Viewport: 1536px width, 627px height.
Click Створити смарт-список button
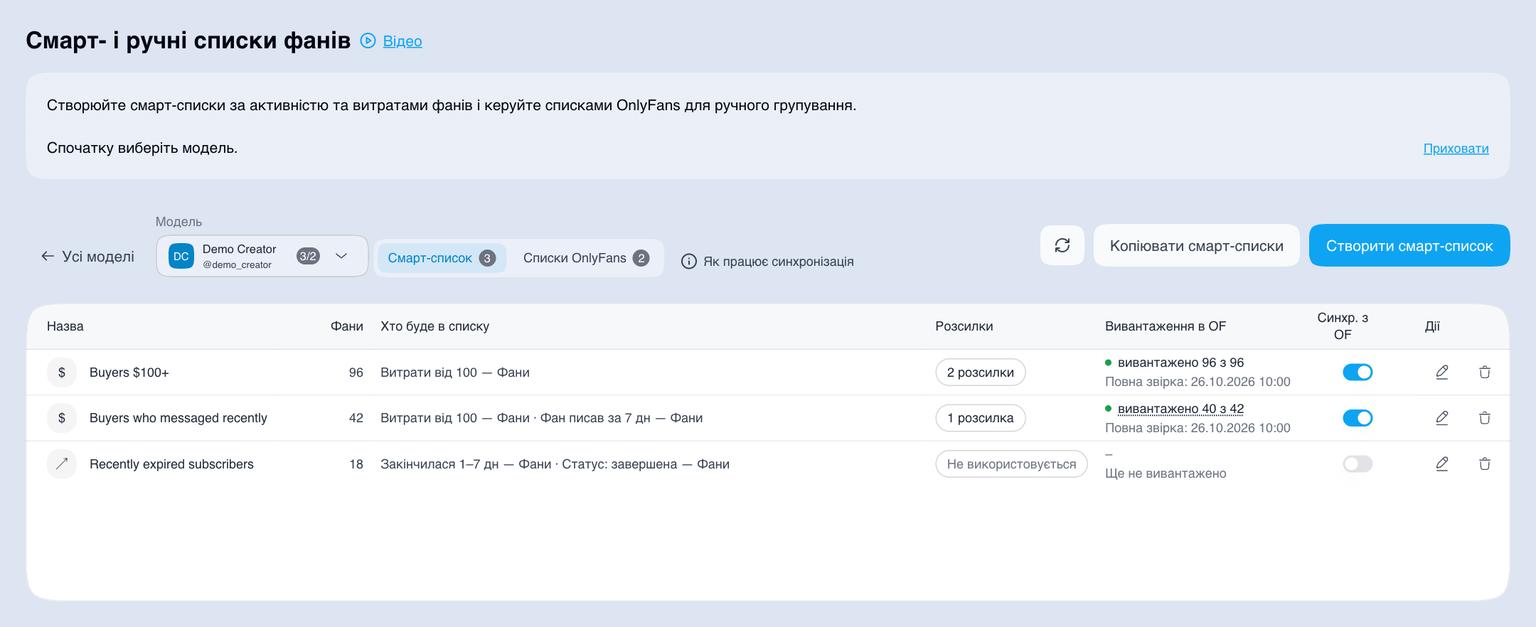[1409, 245]
